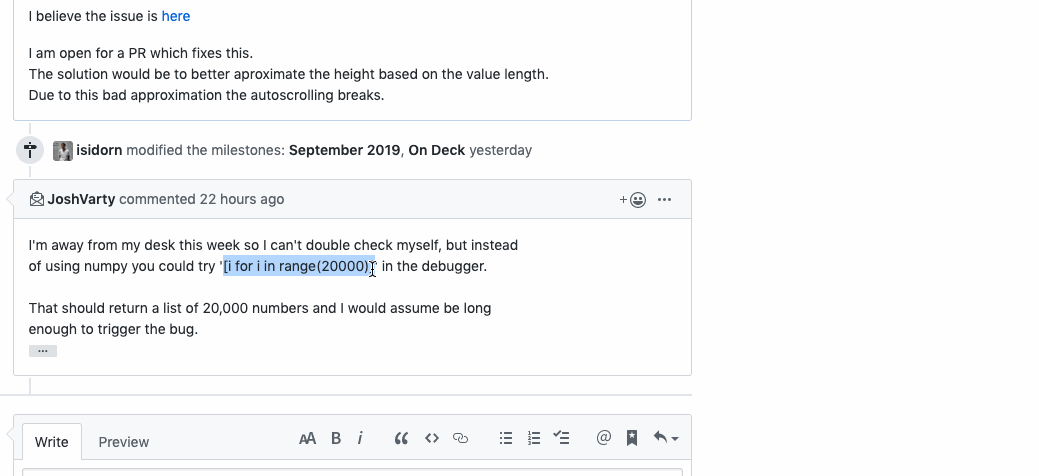Reference an issue with bookmark icon
The image size is (1039, 476).
(632, 438)
